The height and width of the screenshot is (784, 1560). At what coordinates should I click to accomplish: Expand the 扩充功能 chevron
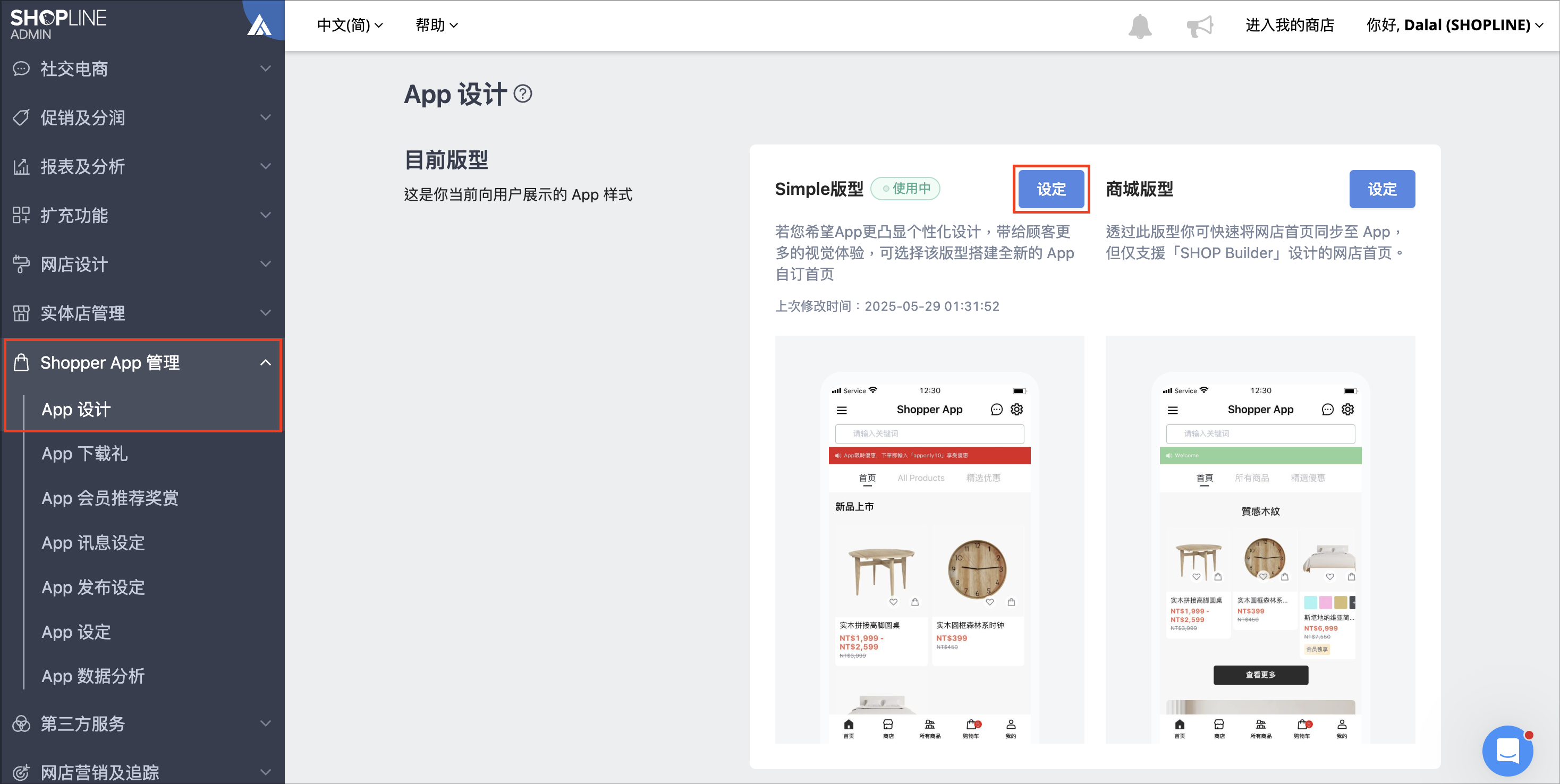coord(265,215)
